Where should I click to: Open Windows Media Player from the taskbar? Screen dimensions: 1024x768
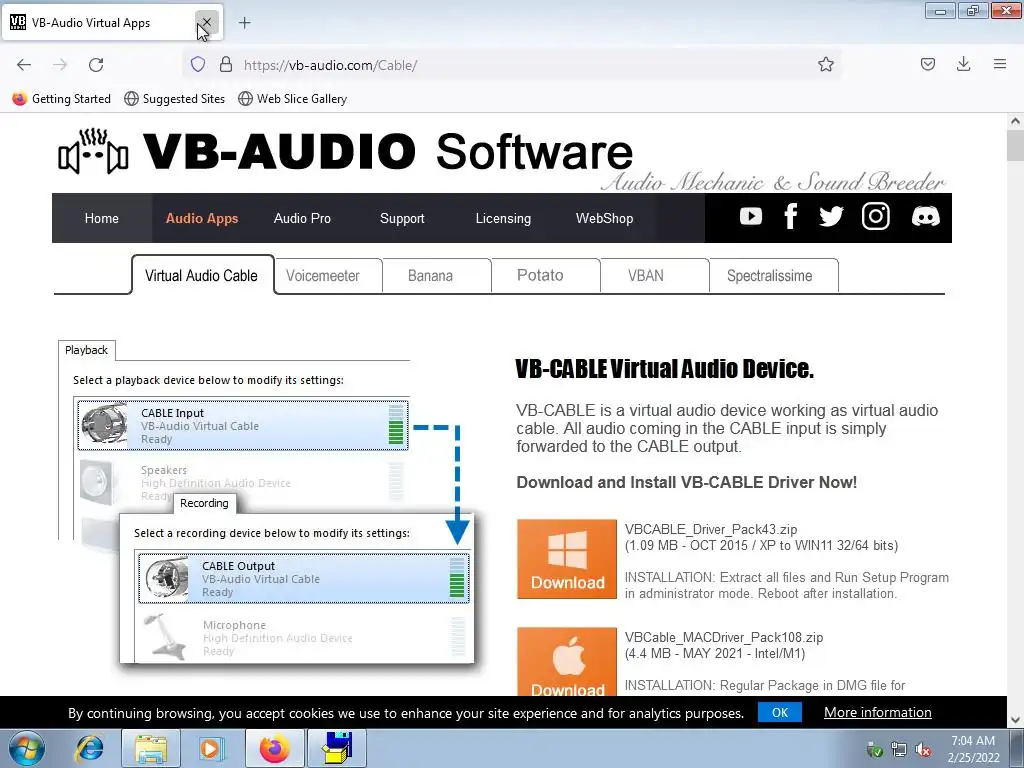[210, 748]
